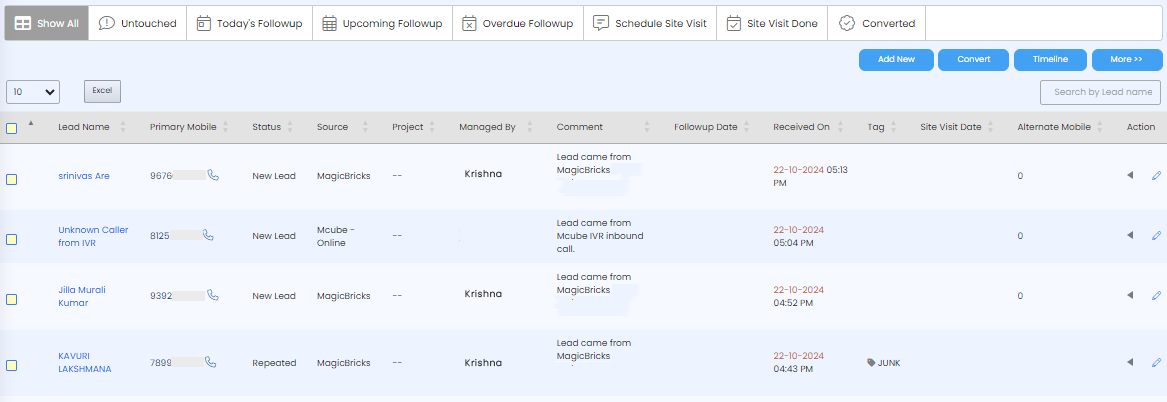1167x402 pixels.
Task: Sort by Primary Mobile column arrows
Action: click(226, 127)
